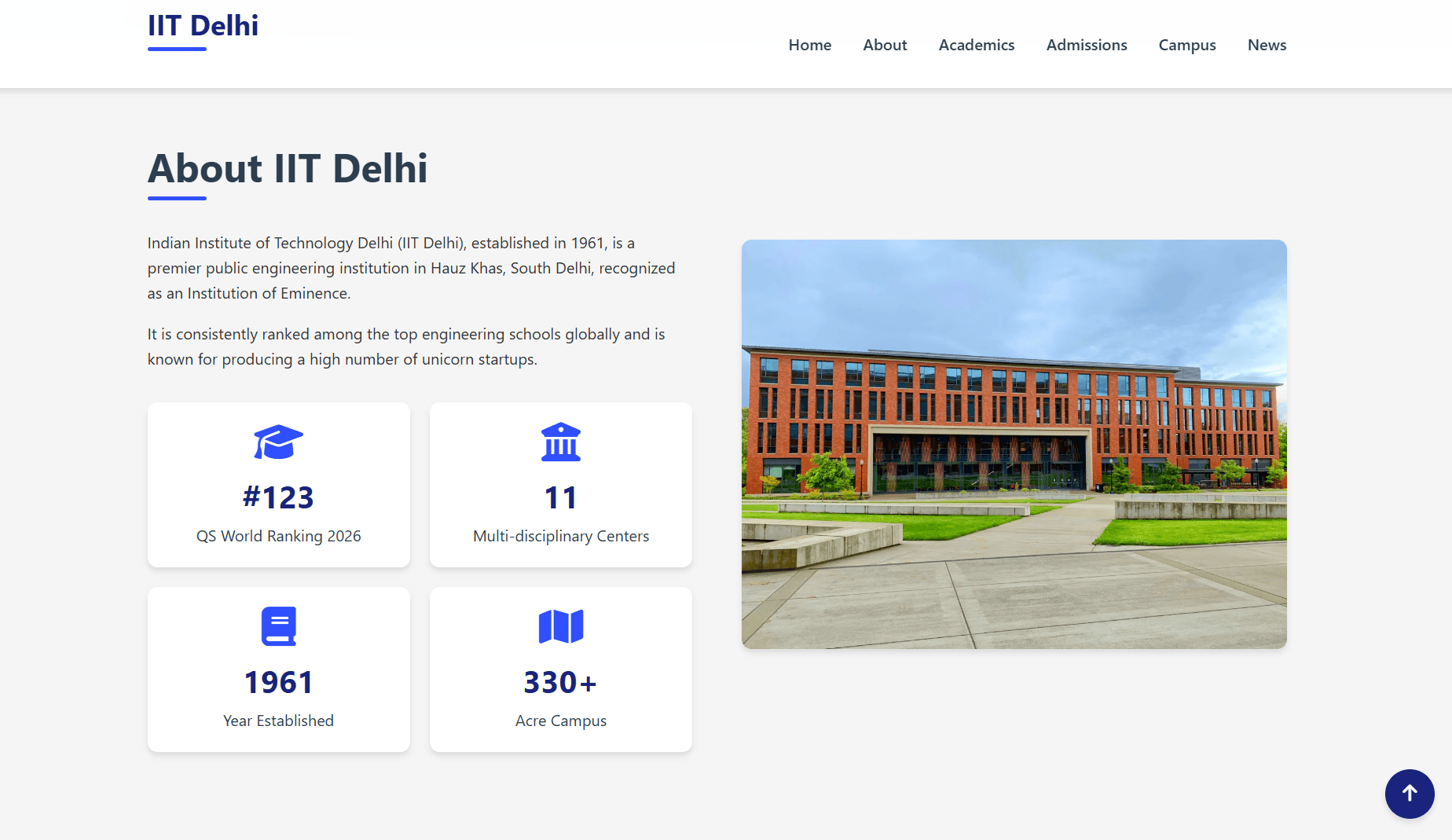Click the graduation cap icon above #123
Screen dimensions: 1452x840
278,442
